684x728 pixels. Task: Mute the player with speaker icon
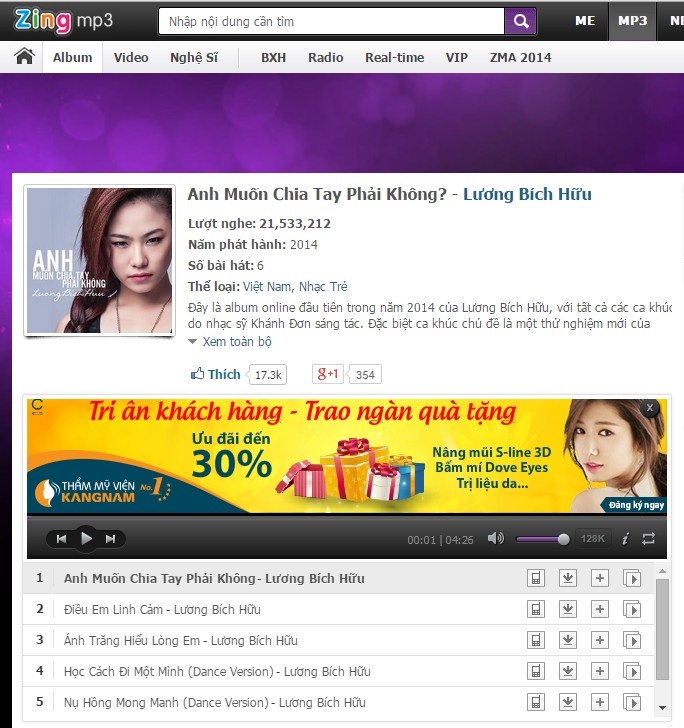495,539
